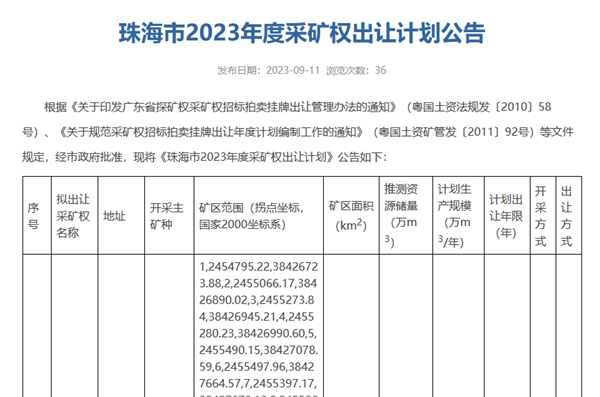600x397 pixels.
Task: Click the page title 珠海市2023年度采矿权出让计划公告
Action: tap(302, 33)
